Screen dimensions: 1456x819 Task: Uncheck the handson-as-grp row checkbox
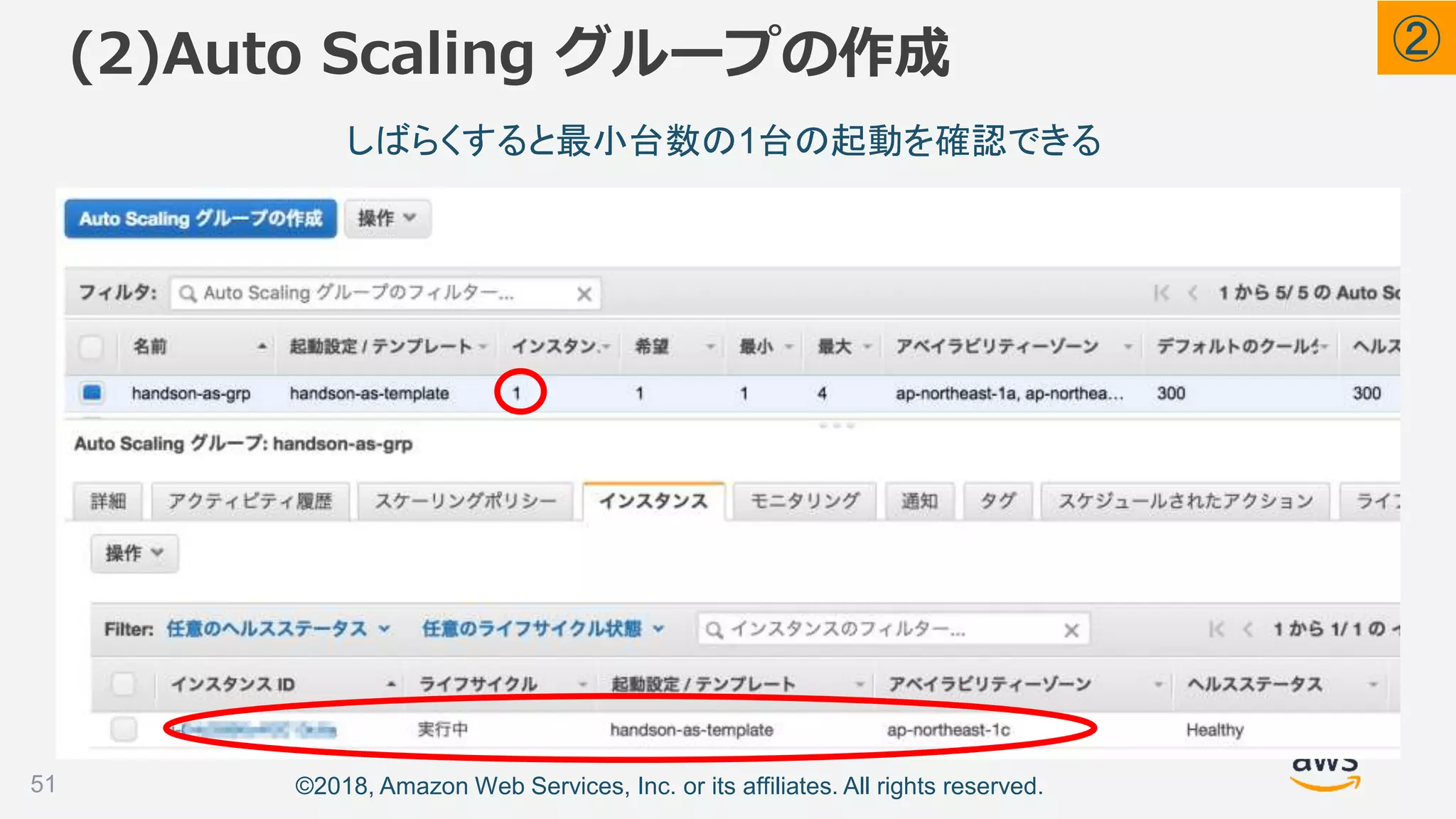click(92, 392)
